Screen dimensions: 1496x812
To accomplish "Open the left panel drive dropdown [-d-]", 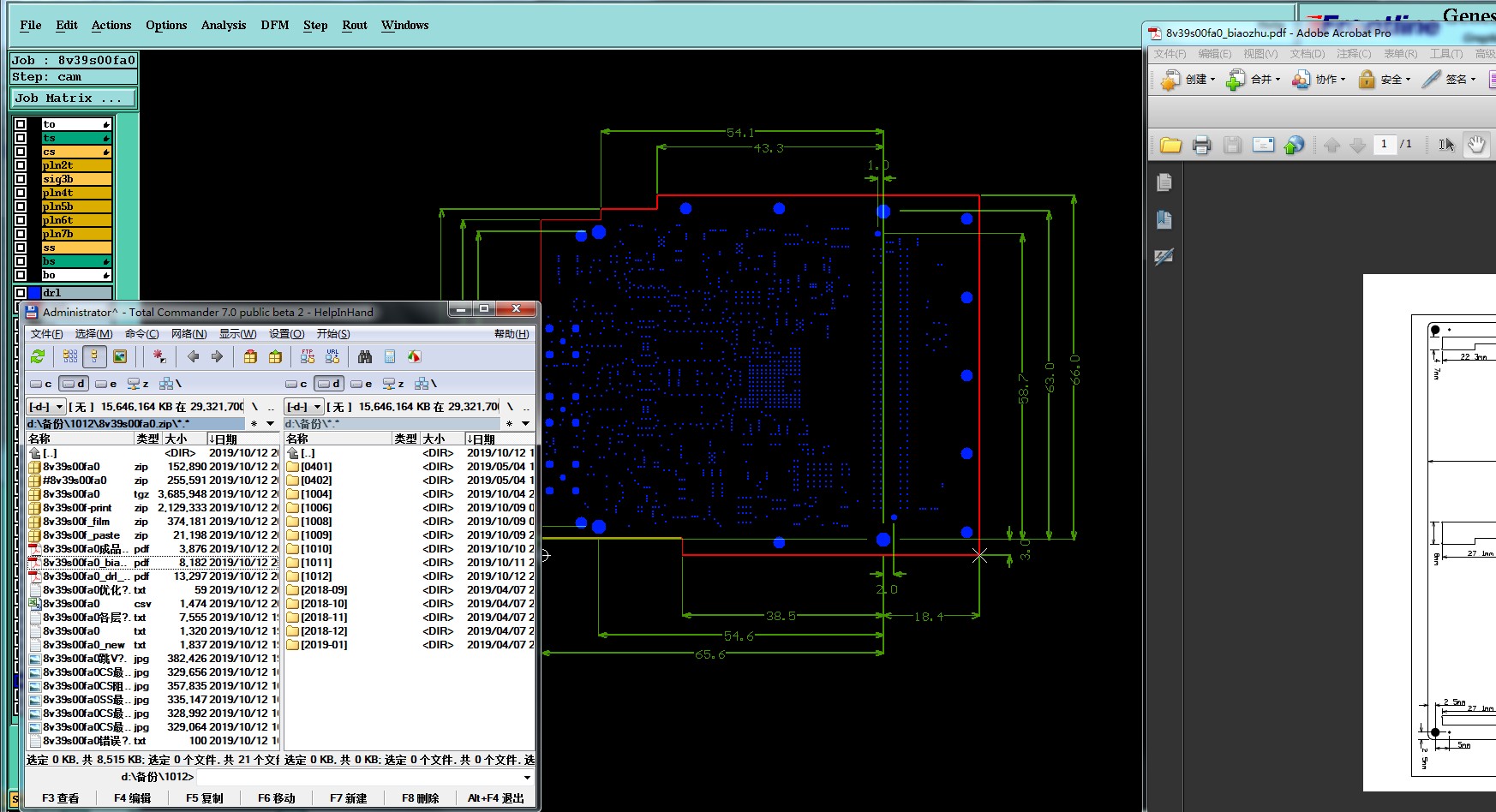I will (x=46, y=407).
